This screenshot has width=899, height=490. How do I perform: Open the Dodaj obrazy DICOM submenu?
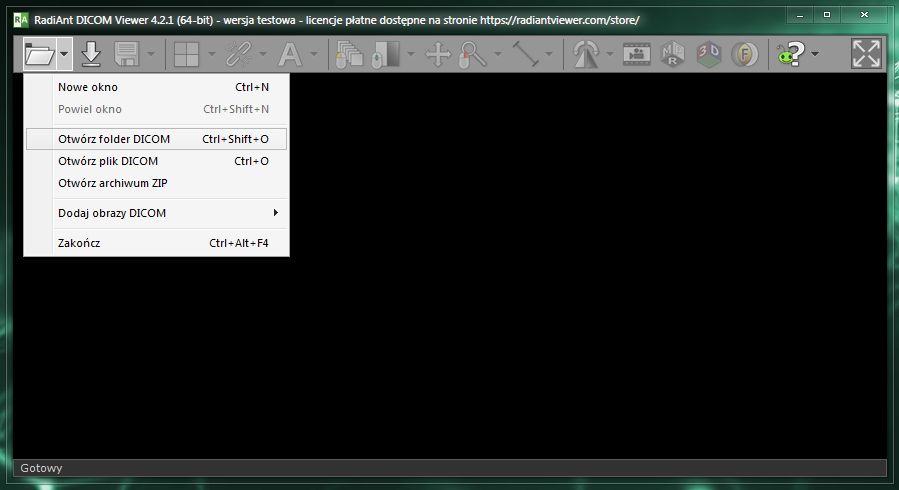[157, 213]
